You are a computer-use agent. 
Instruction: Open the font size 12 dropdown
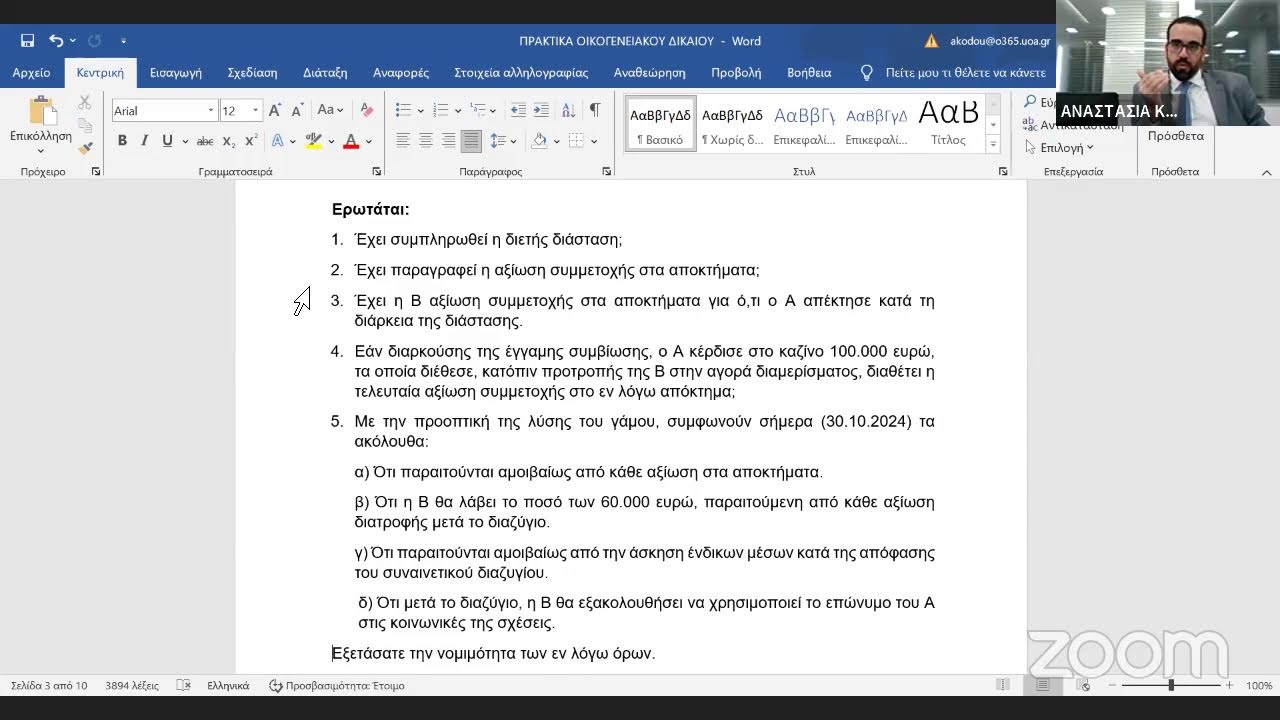(x=255, y=111)
